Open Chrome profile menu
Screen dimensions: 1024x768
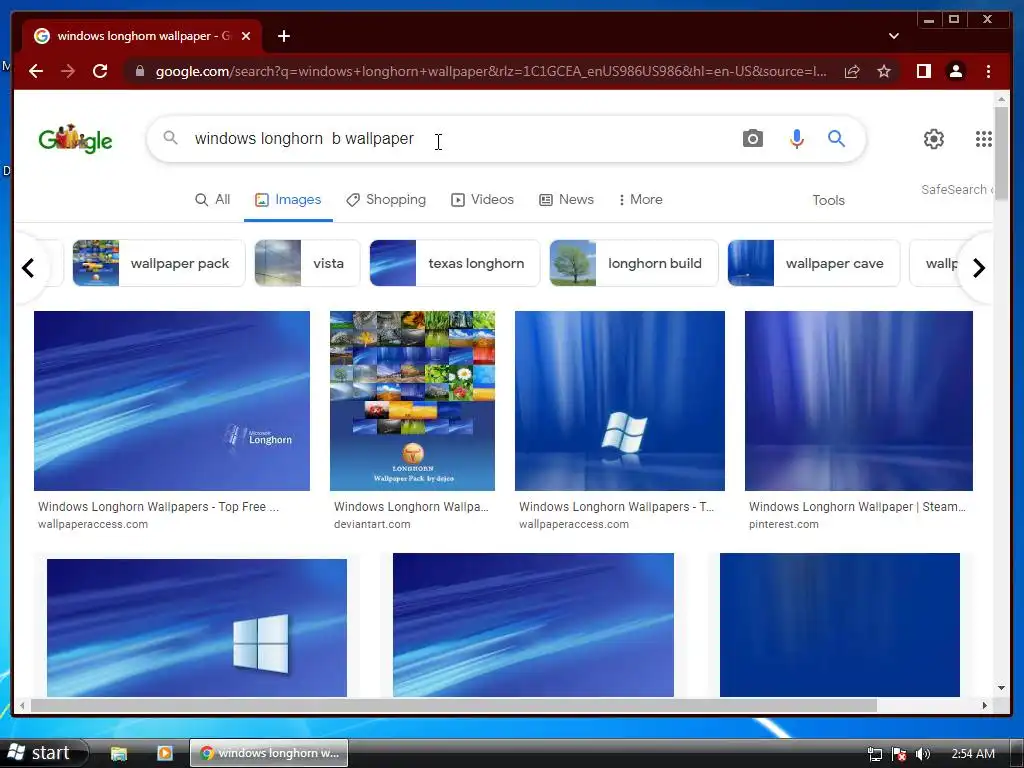pos(955,71)
